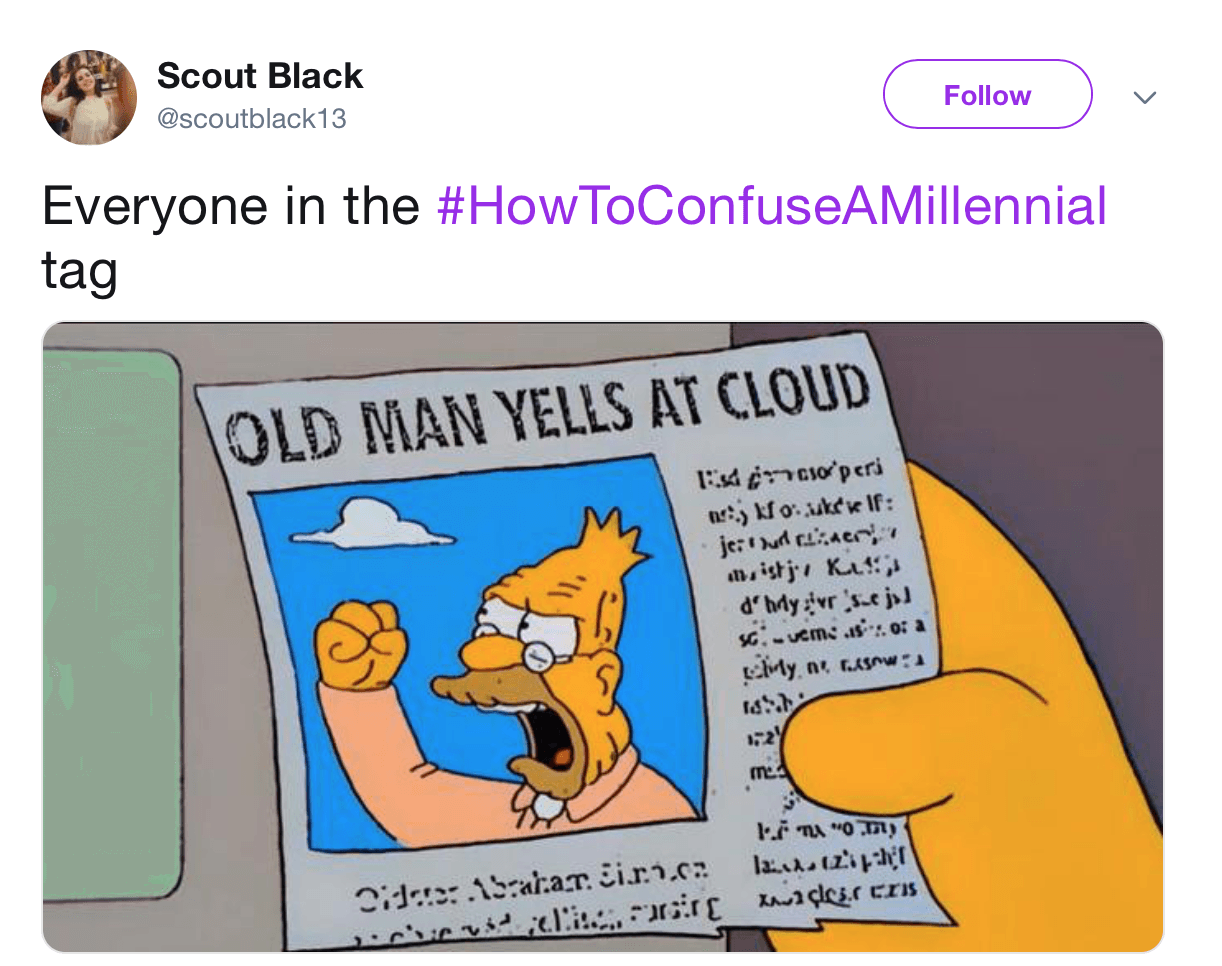1222x966 pixels.
Task: Click the white cloud in the newspaper photo
Action: pos(377,524)
